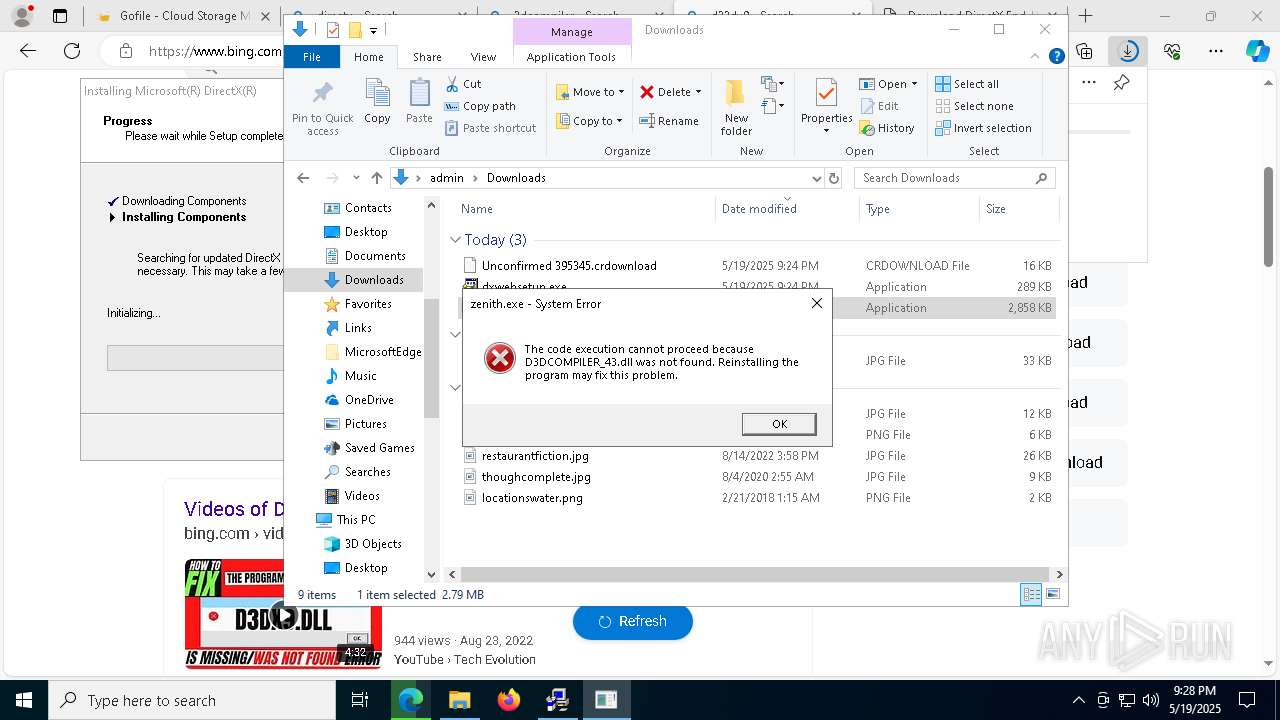Click Select all in the ribbon
The width and height of the screenshot is (1280, 720).
click(x=967, y=84)
